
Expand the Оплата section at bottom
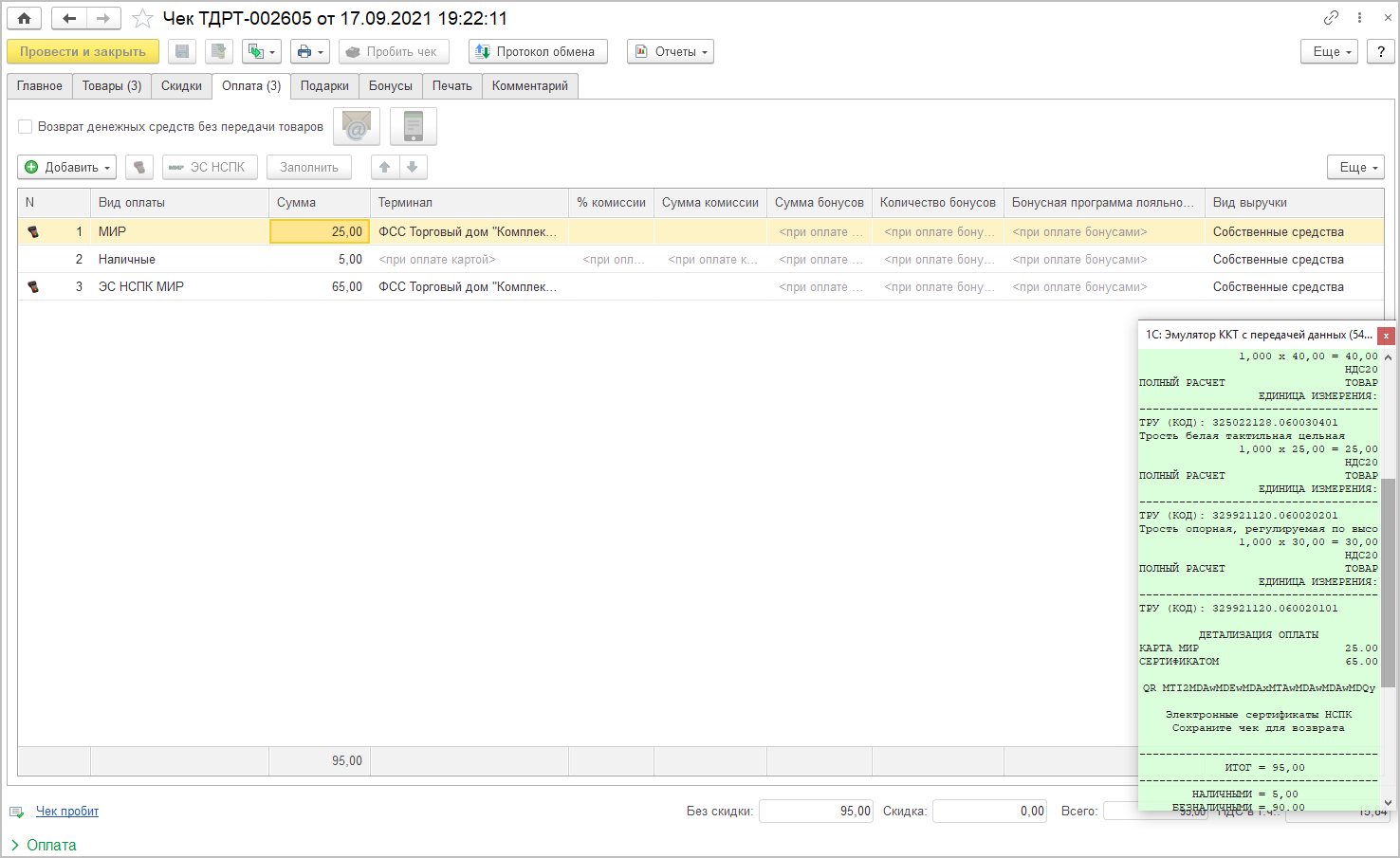click(44, 846)
